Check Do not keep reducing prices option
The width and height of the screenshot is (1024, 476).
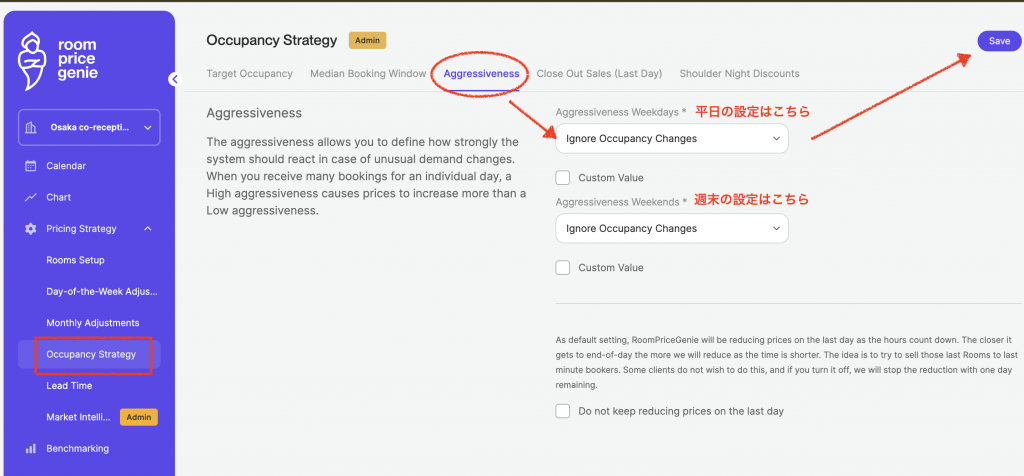(x=563, y=411)
